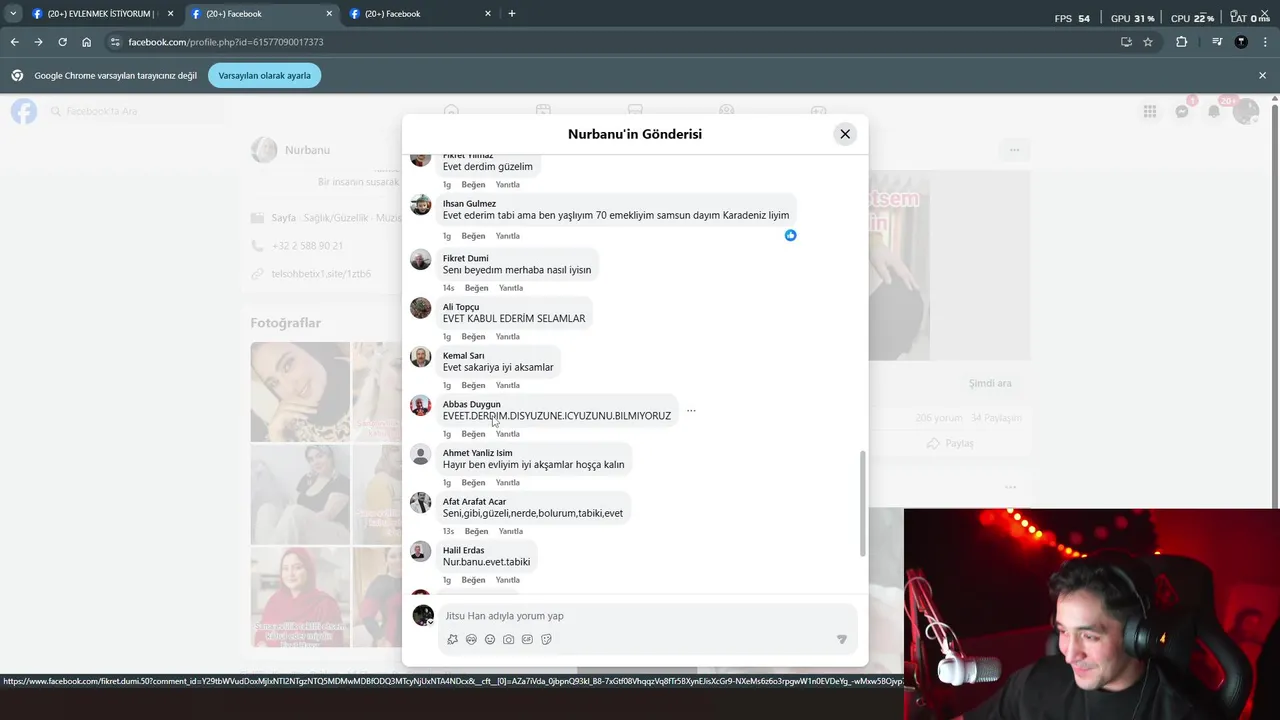
Task: Reply to Ali Topçu's comment with Yanıtla
Action: tap(507, 337)
